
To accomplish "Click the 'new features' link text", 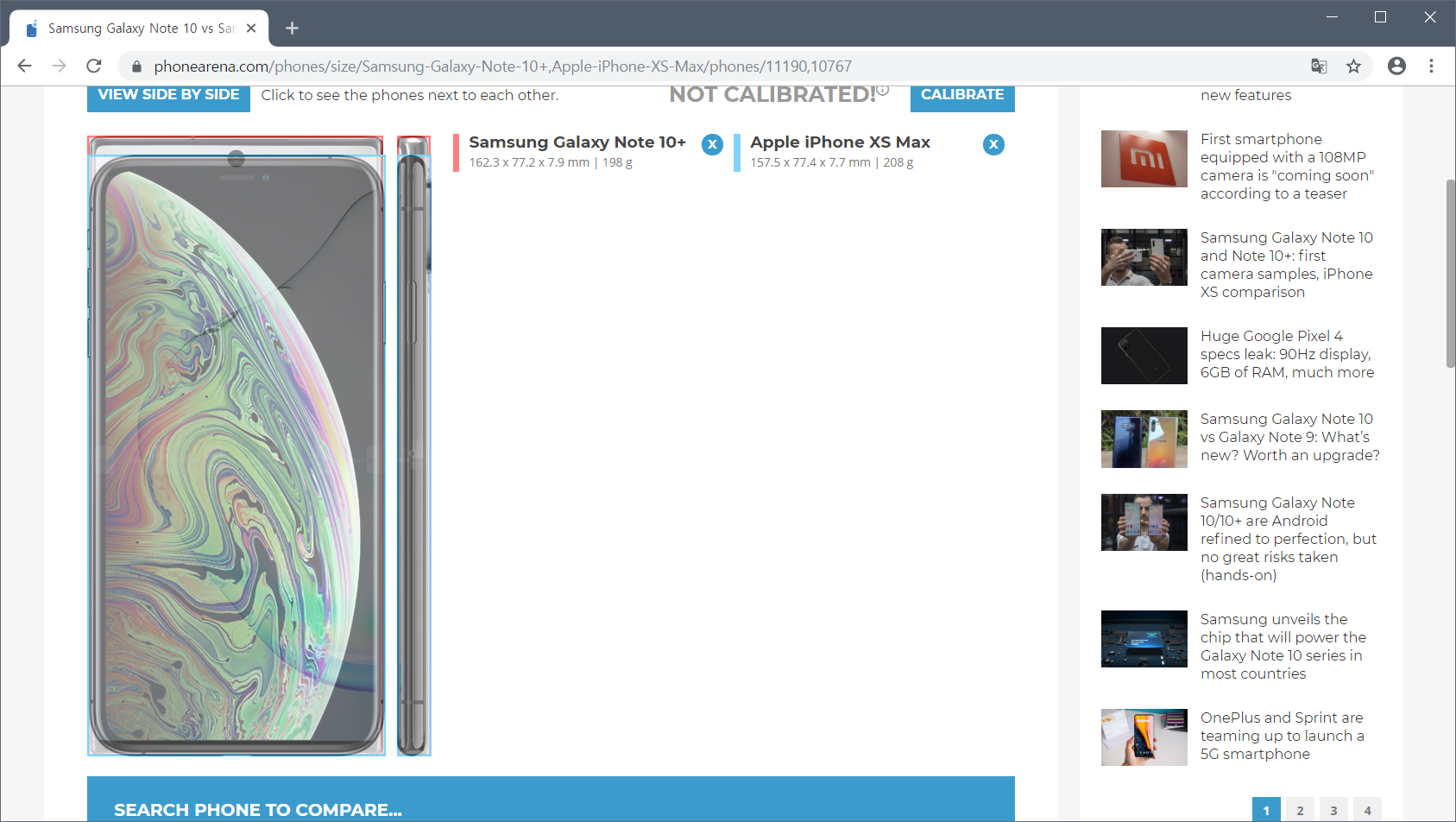I will click(x=1245, y=95).
